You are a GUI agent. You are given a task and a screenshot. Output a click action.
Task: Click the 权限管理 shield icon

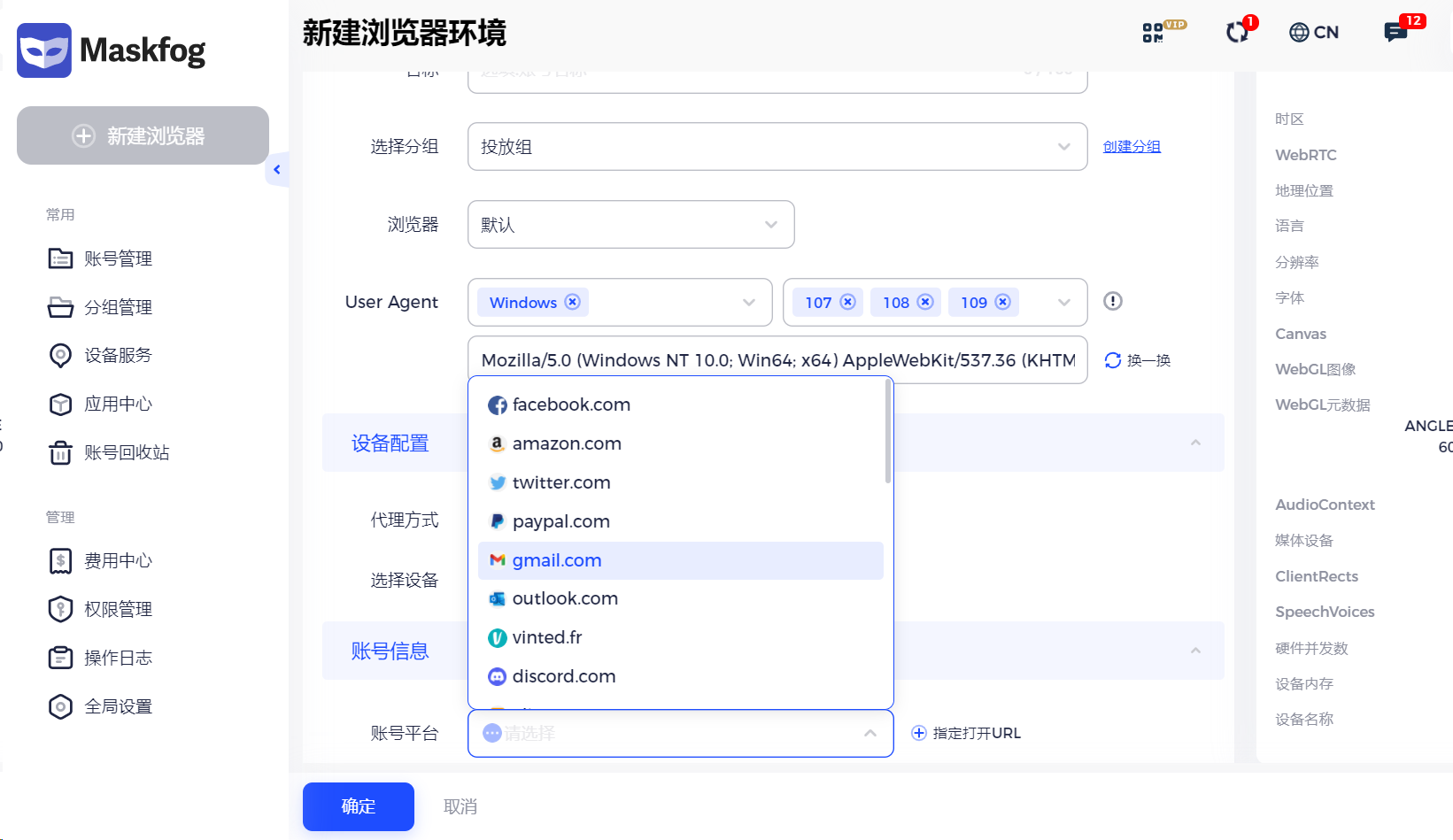pyautogui.click(x=60, y=609)
